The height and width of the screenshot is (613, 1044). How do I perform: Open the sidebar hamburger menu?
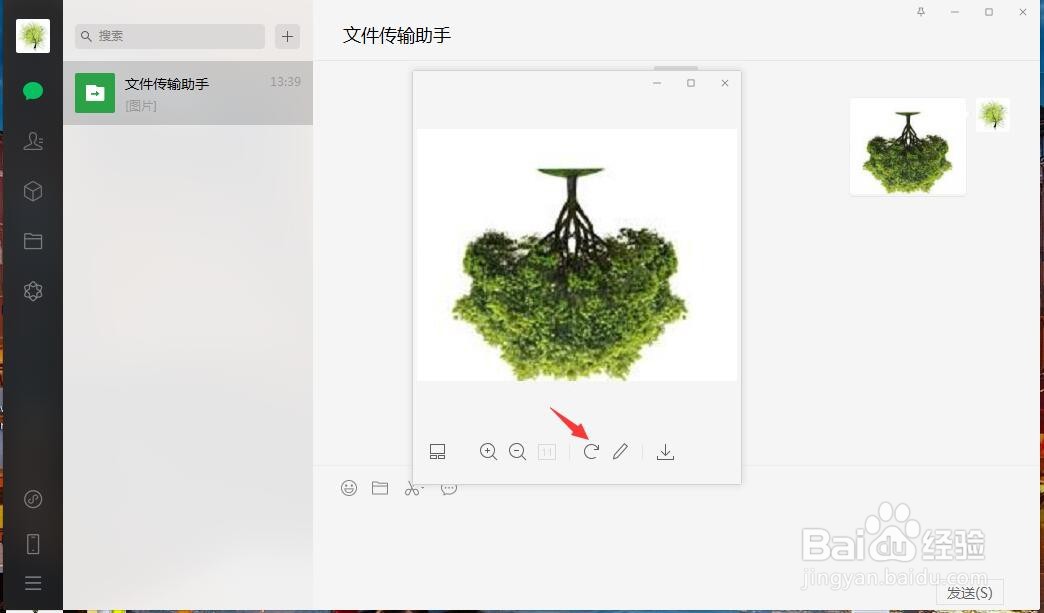pos(33,583)
